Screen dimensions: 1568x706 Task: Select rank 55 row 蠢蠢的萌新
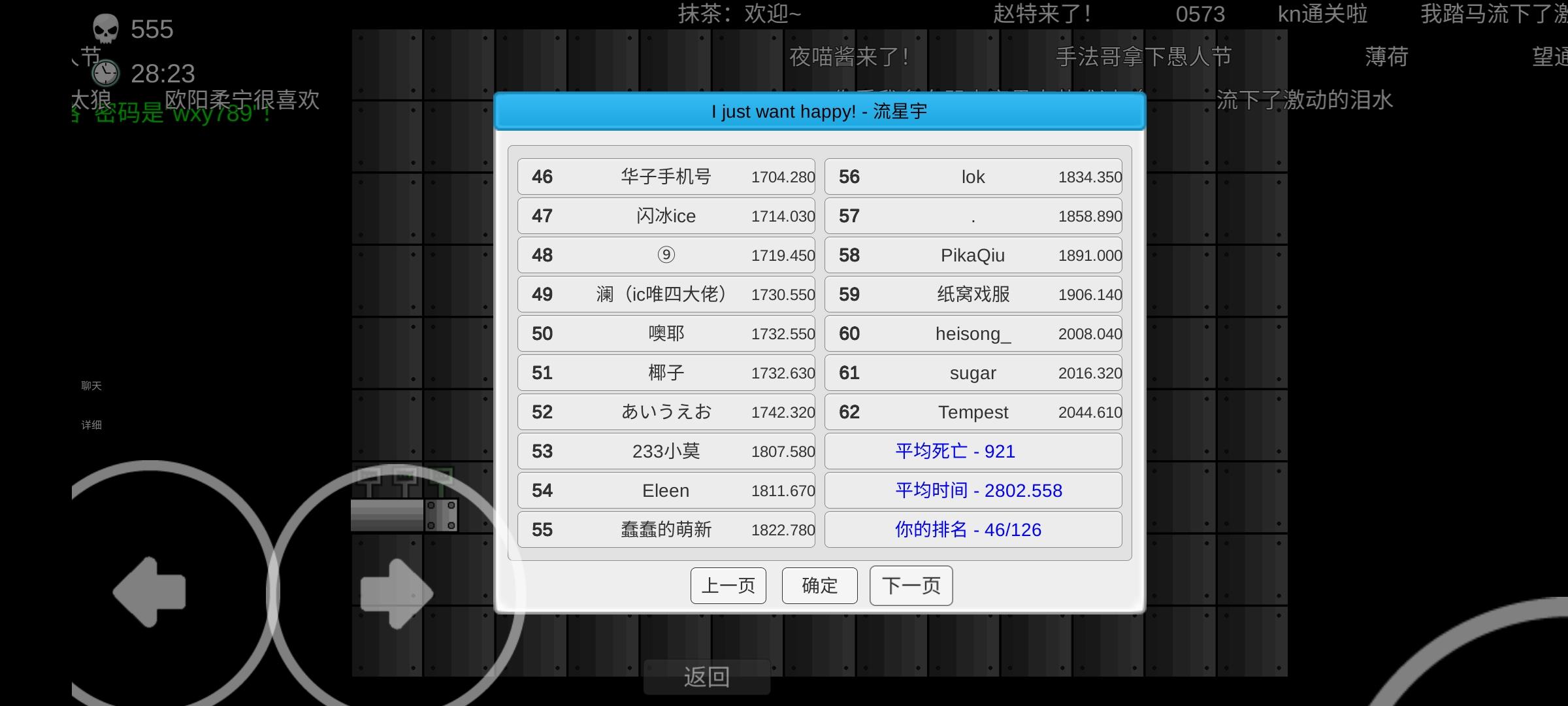click(666, 529)
